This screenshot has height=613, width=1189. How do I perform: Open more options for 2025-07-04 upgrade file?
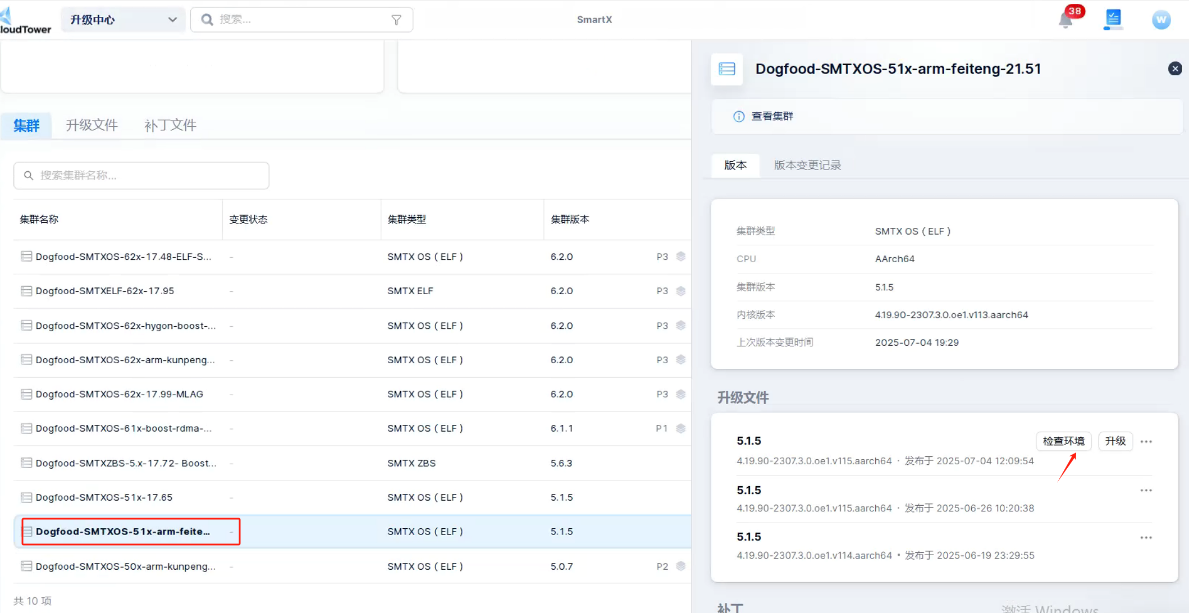(1146, 442)
